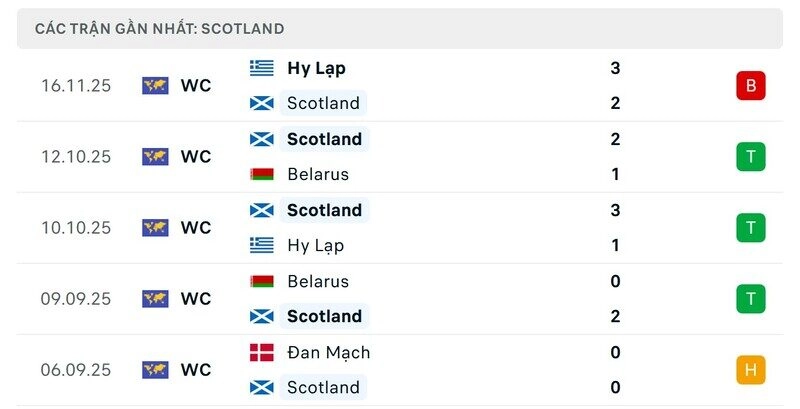Click the green T badge for 09.09.25
This screenshot has height=409, width=800.
point(750,299)
